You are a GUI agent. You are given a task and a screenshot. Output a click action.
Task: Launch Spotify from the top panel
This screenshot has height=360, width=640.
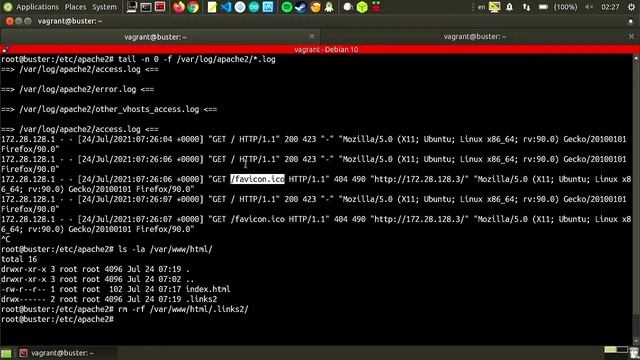click(287, 7)
